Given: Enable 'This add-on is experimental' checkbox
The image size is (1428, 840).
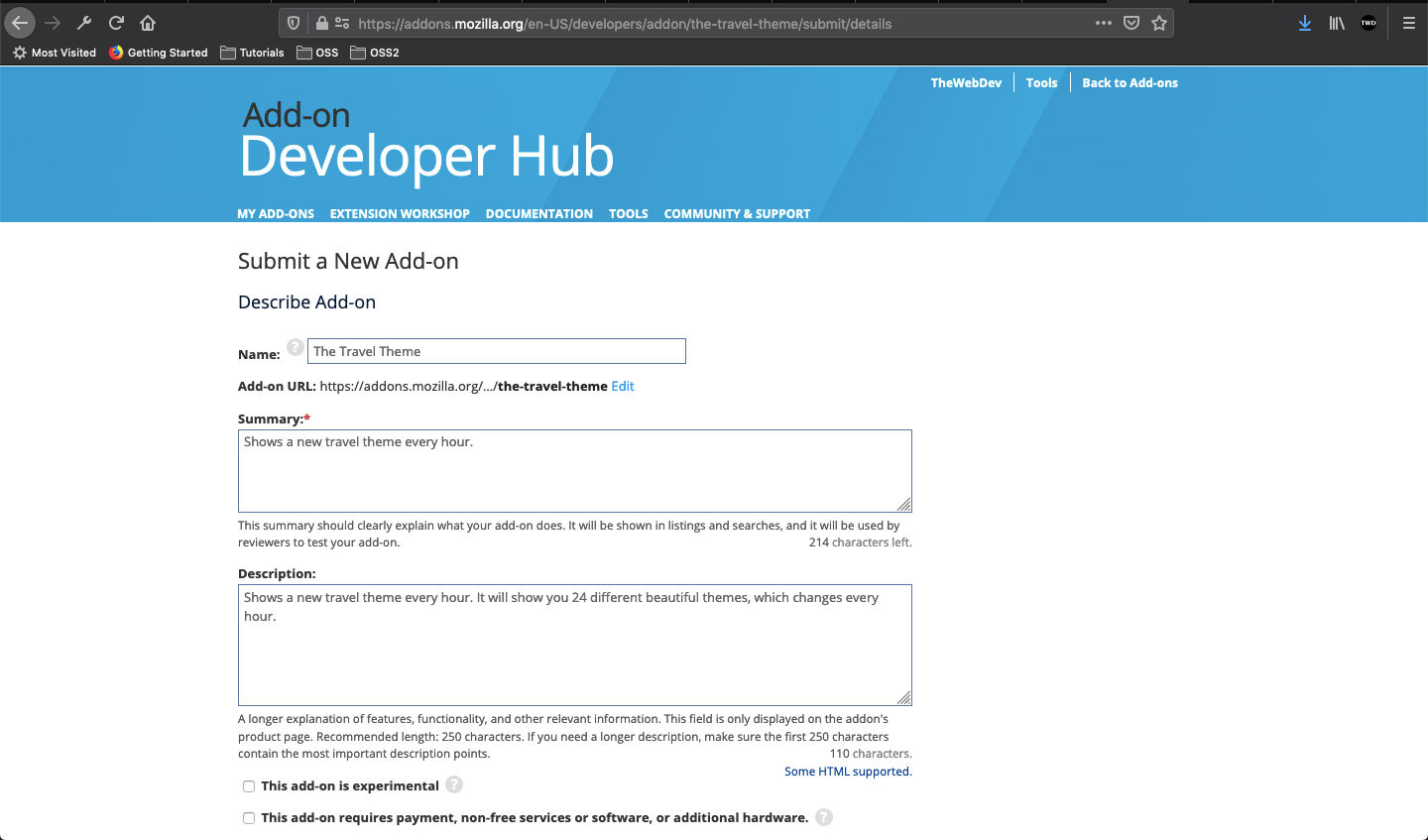Looking at the screenshot, I should pyautogui.click(x=249, y=786).
